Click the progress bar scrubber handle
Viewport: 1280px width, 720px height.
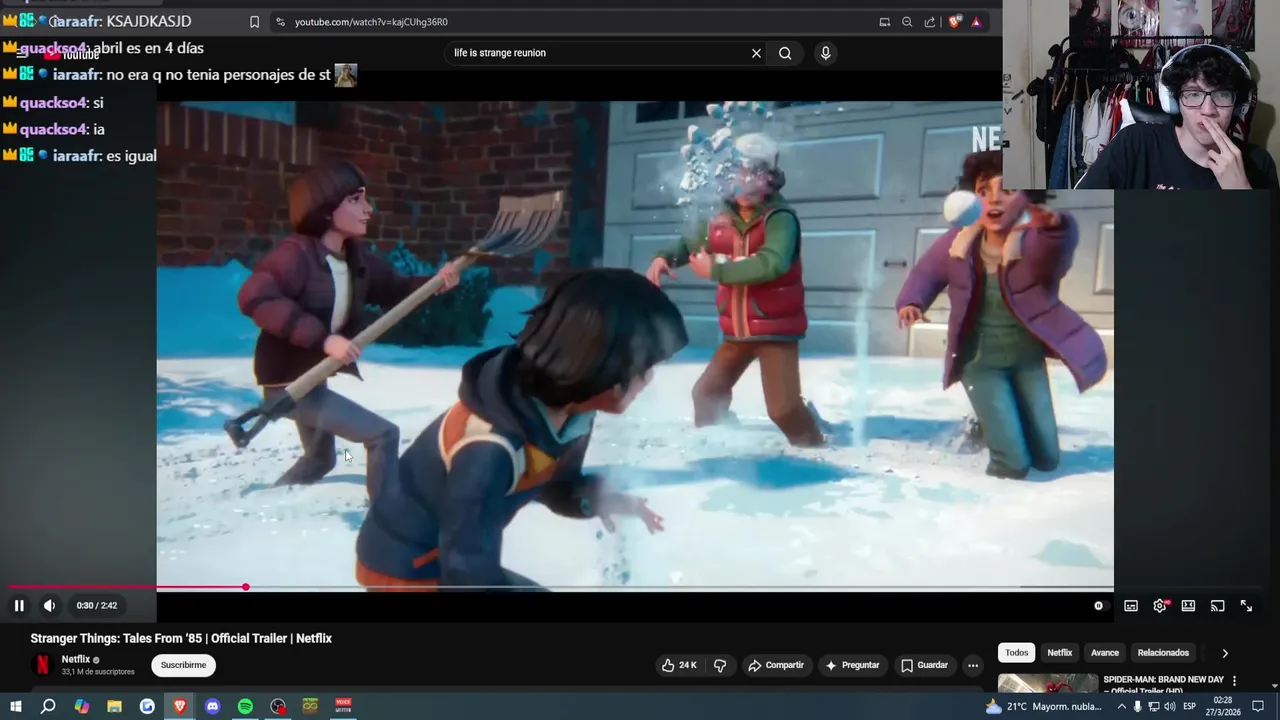[x=245, y=587]
